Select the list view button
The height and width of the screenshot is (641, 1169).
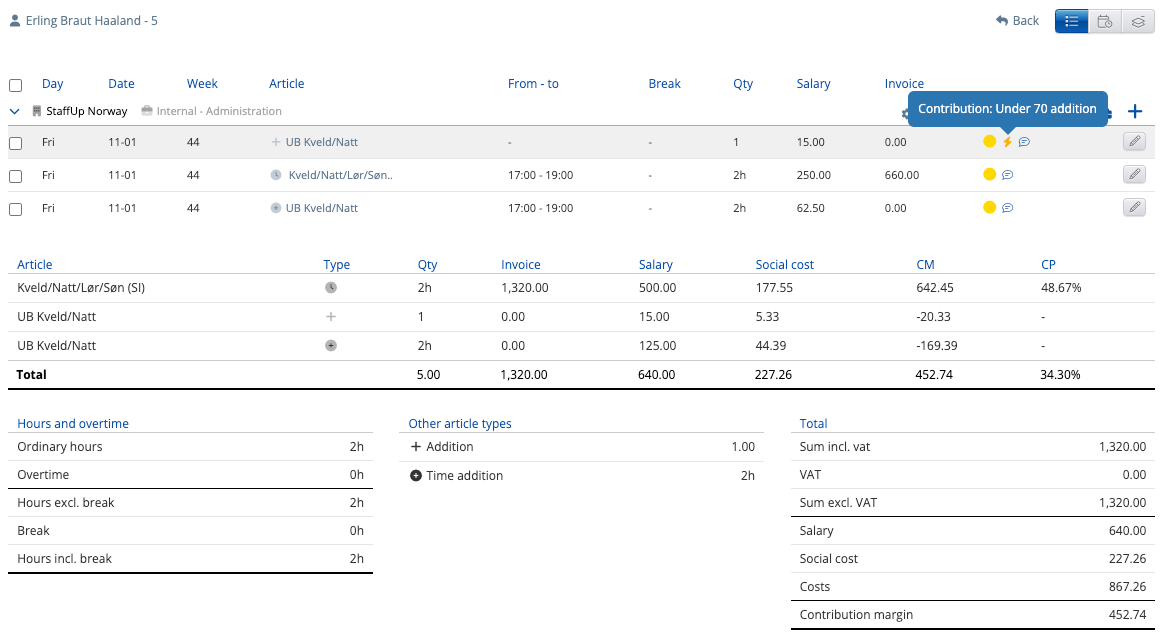[1072, 21]
